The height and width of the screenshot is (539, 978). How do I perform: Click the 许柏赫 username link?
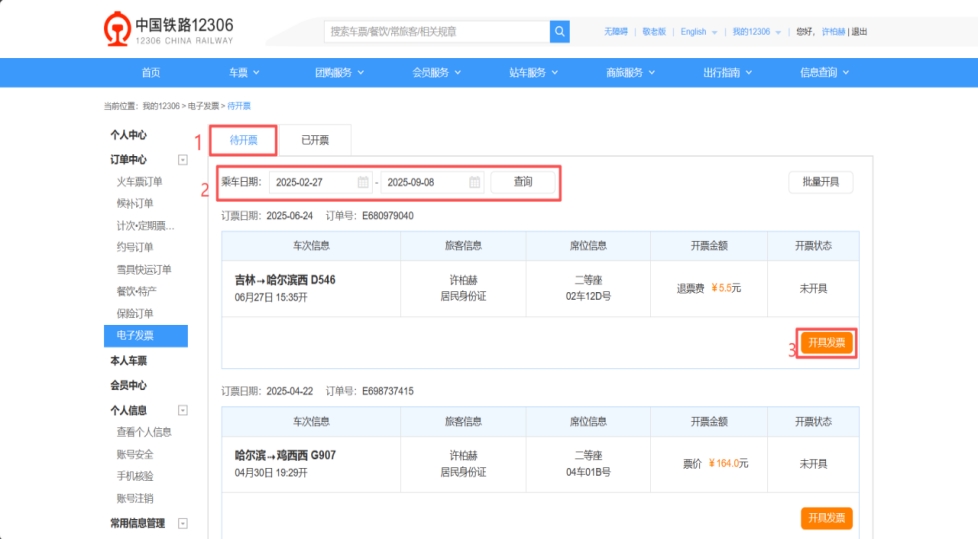833,32
